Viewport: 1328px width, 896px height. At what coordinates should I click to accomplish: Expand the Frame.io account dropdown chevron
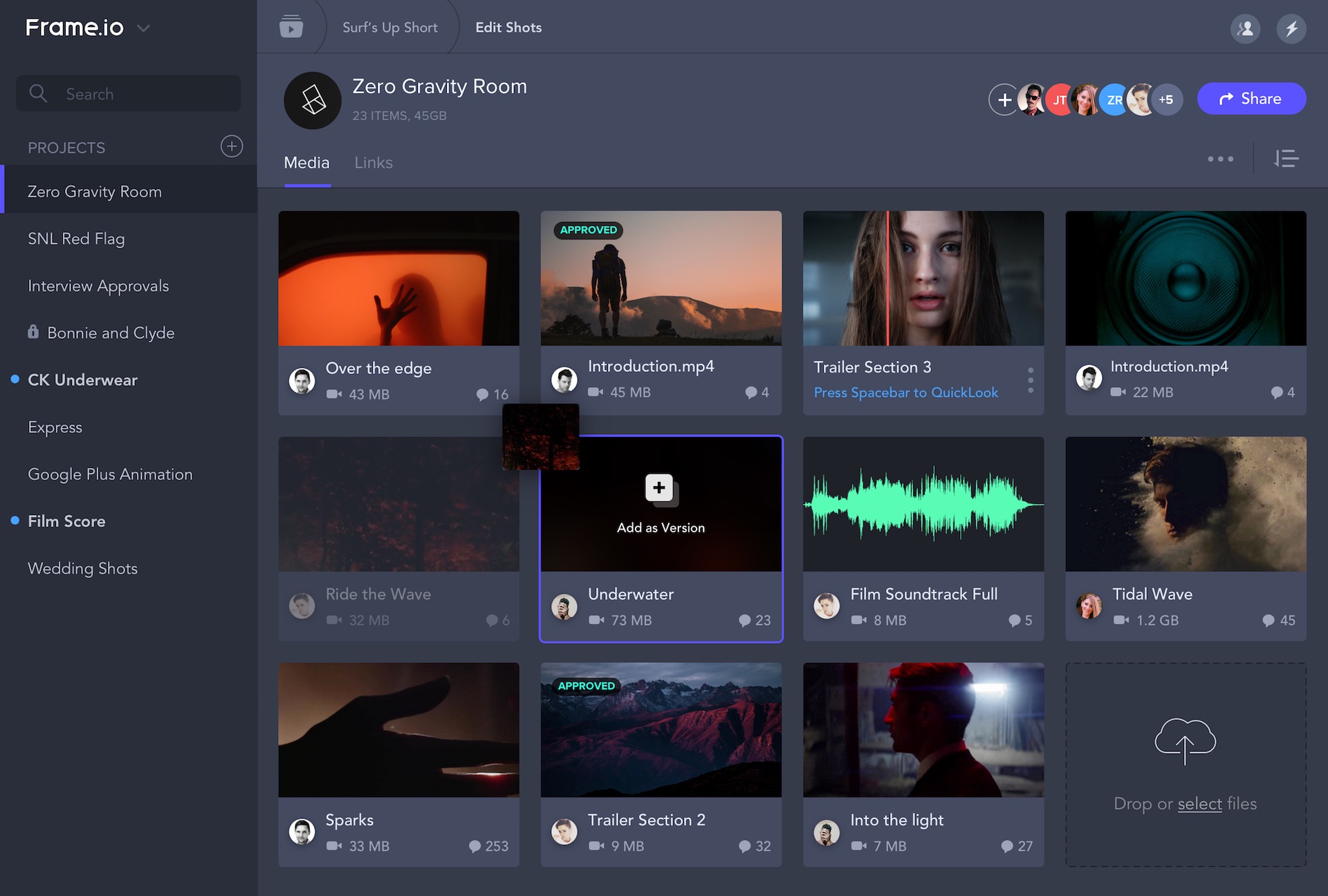pyautogui.click(x=144, y=28)
